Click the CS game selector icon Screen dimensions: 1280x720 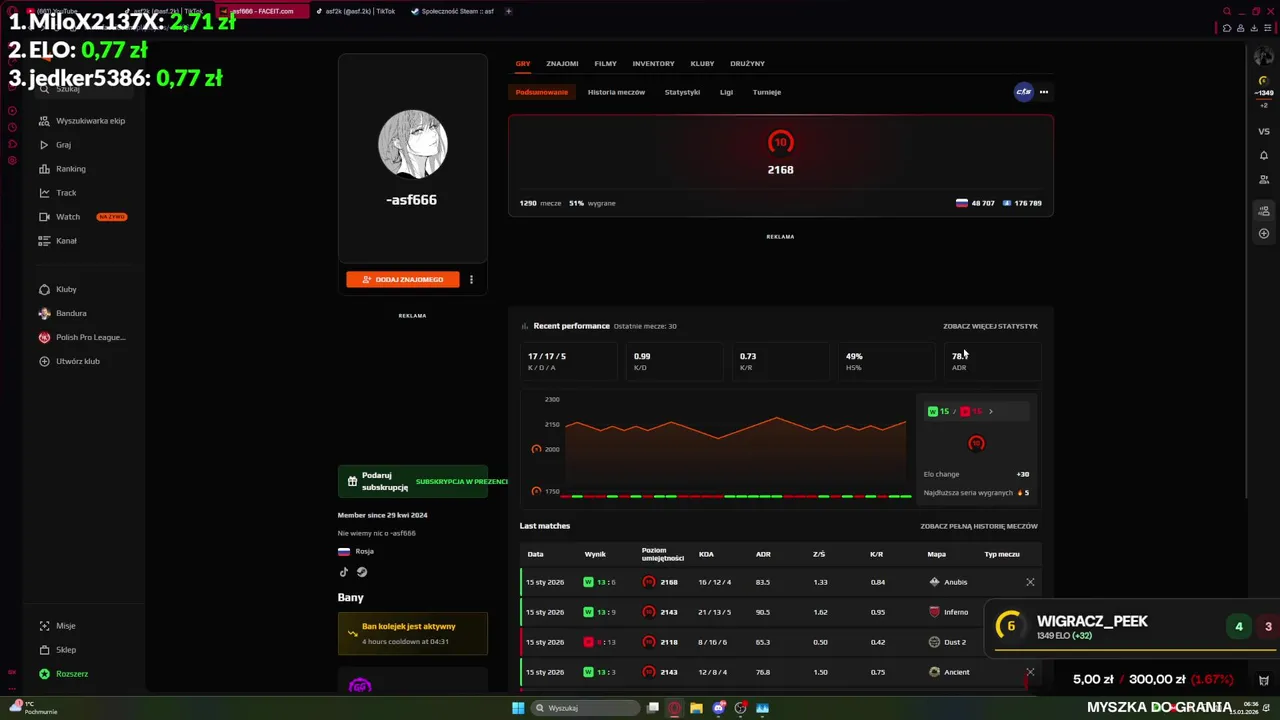pos(1023,92)
